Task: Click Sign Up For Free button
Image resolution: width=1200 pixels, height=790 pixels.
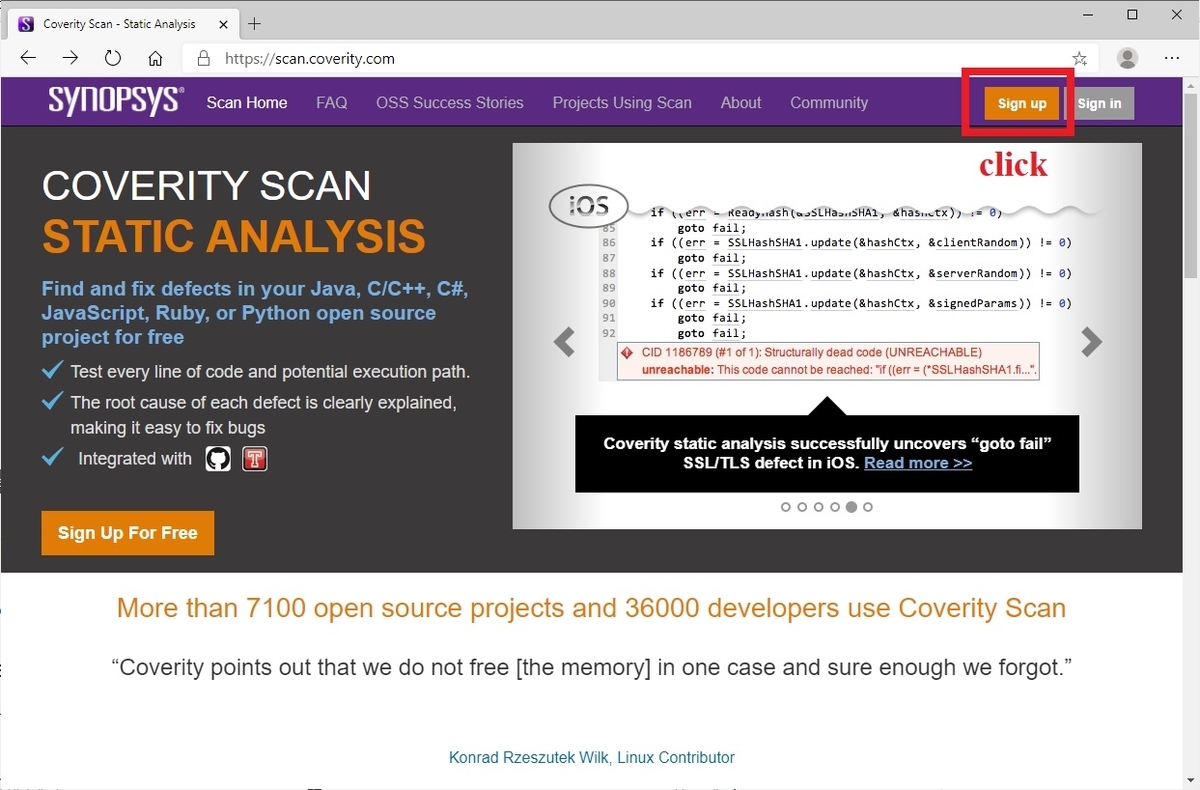Action: (128, 533)
